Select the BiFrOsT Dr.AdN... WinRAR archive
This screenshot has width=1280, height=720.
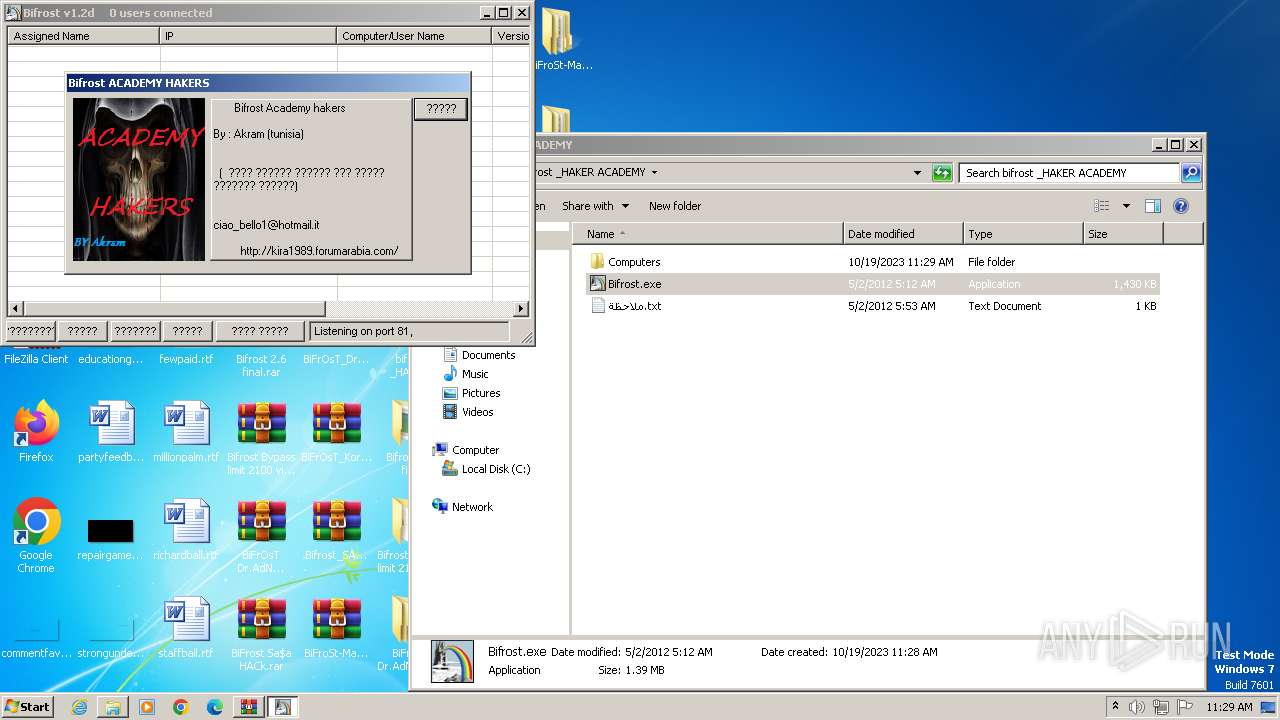(262, 536)
